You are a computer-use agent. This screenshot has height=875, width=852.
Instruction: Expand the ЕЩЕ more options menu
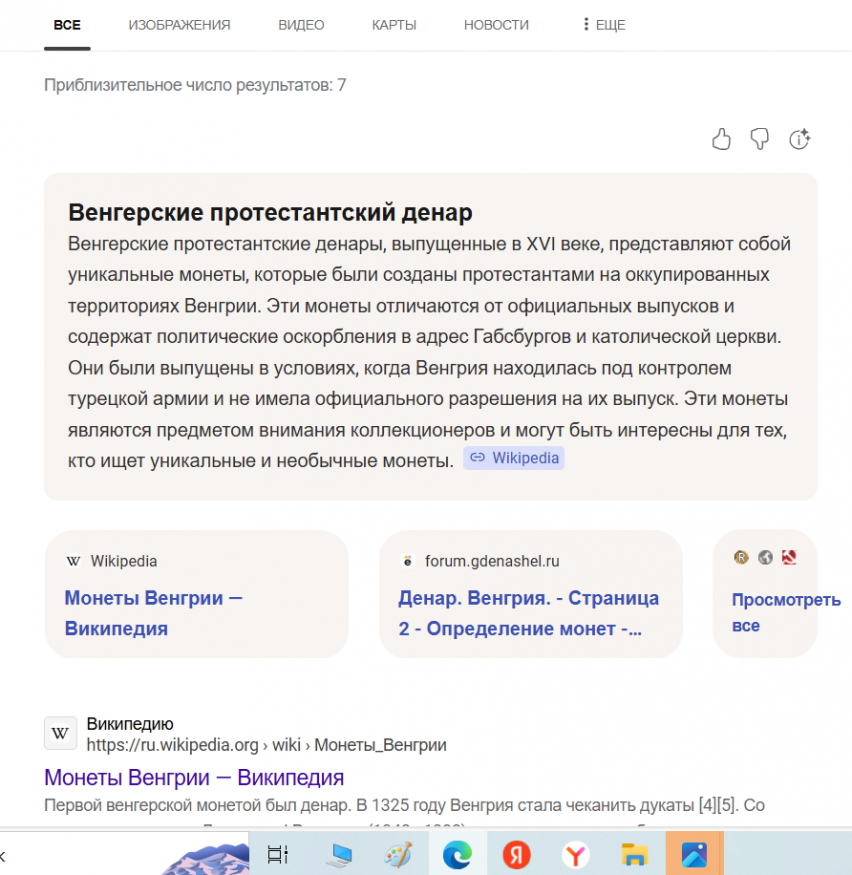pyautogui.click(x=604, y=25)
